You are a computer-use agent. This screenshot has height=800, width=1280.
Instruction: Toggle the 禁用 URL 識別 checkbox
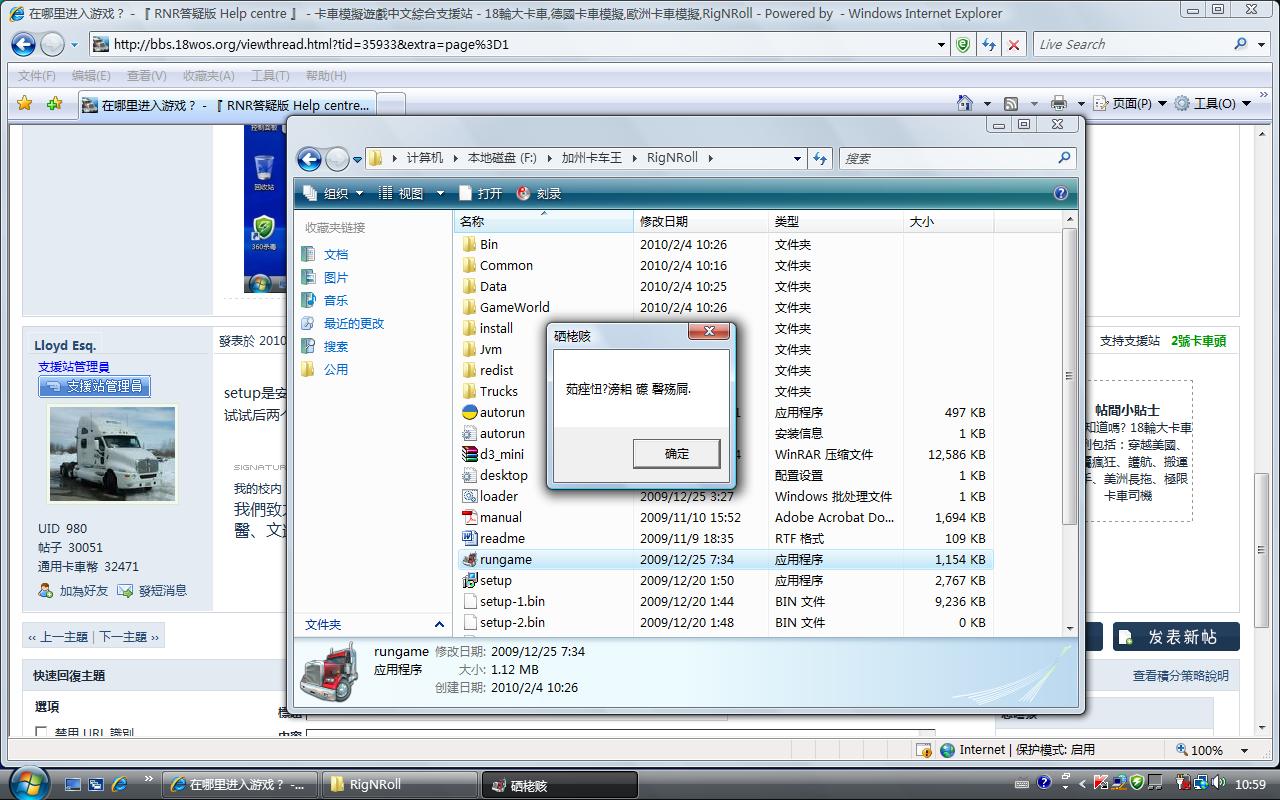(x=41, y=732)
